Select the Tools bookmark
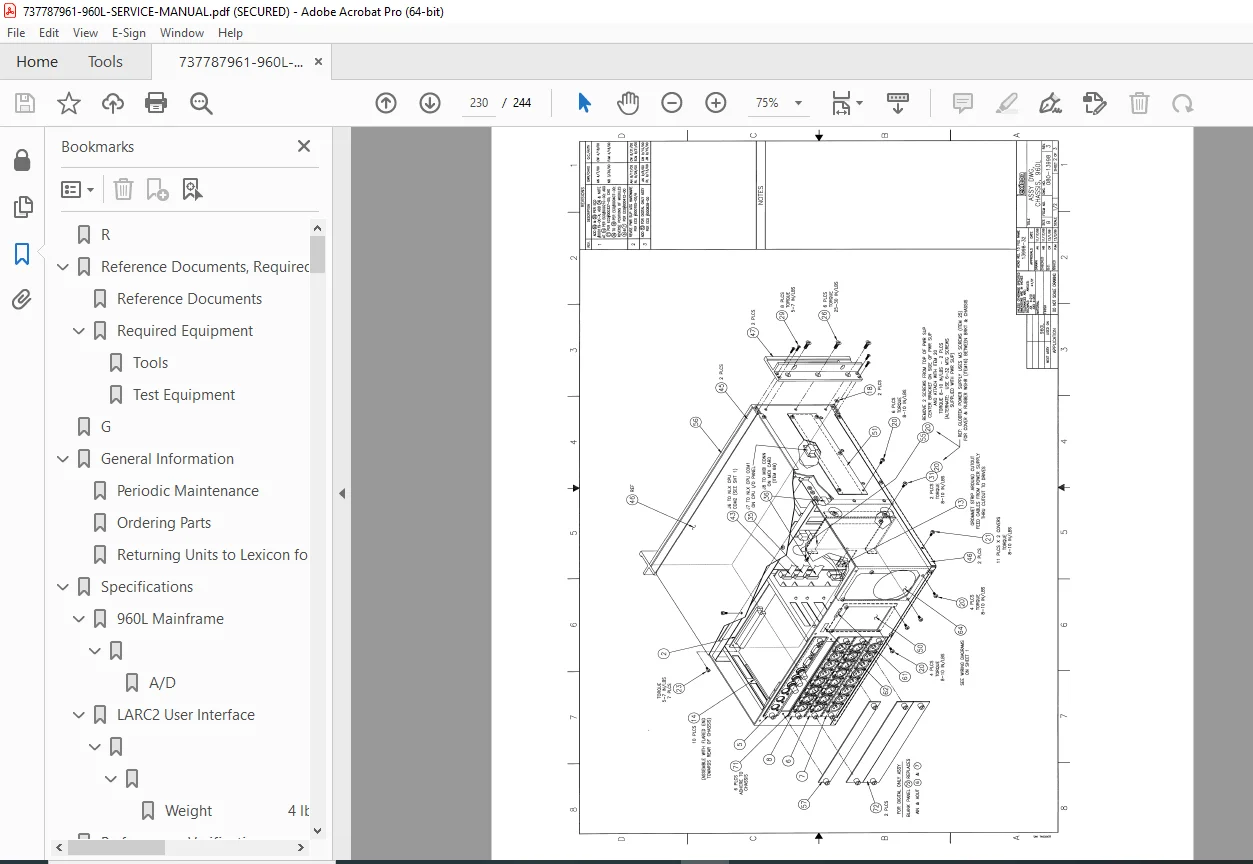Image resolution: width=1253 pixels, height=864 pixels. (x=151, y=363)
